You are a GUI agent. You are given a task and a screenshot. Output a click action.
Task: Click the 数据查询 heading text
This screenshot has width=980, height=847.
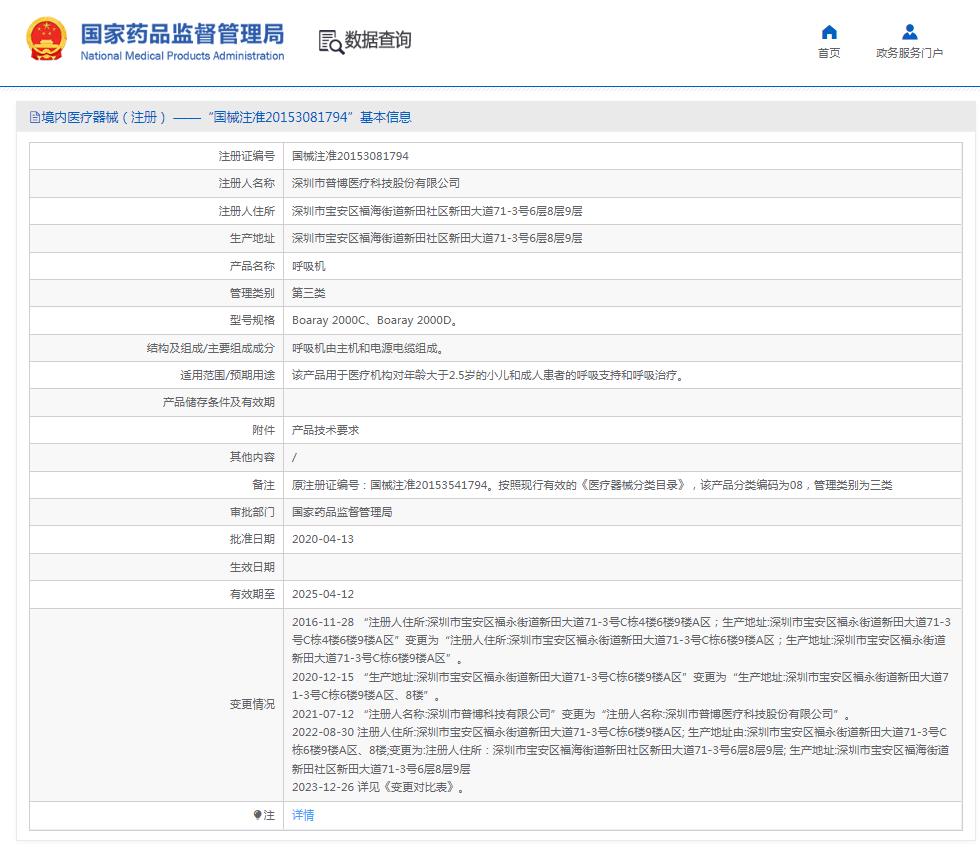tap(378, 40)
